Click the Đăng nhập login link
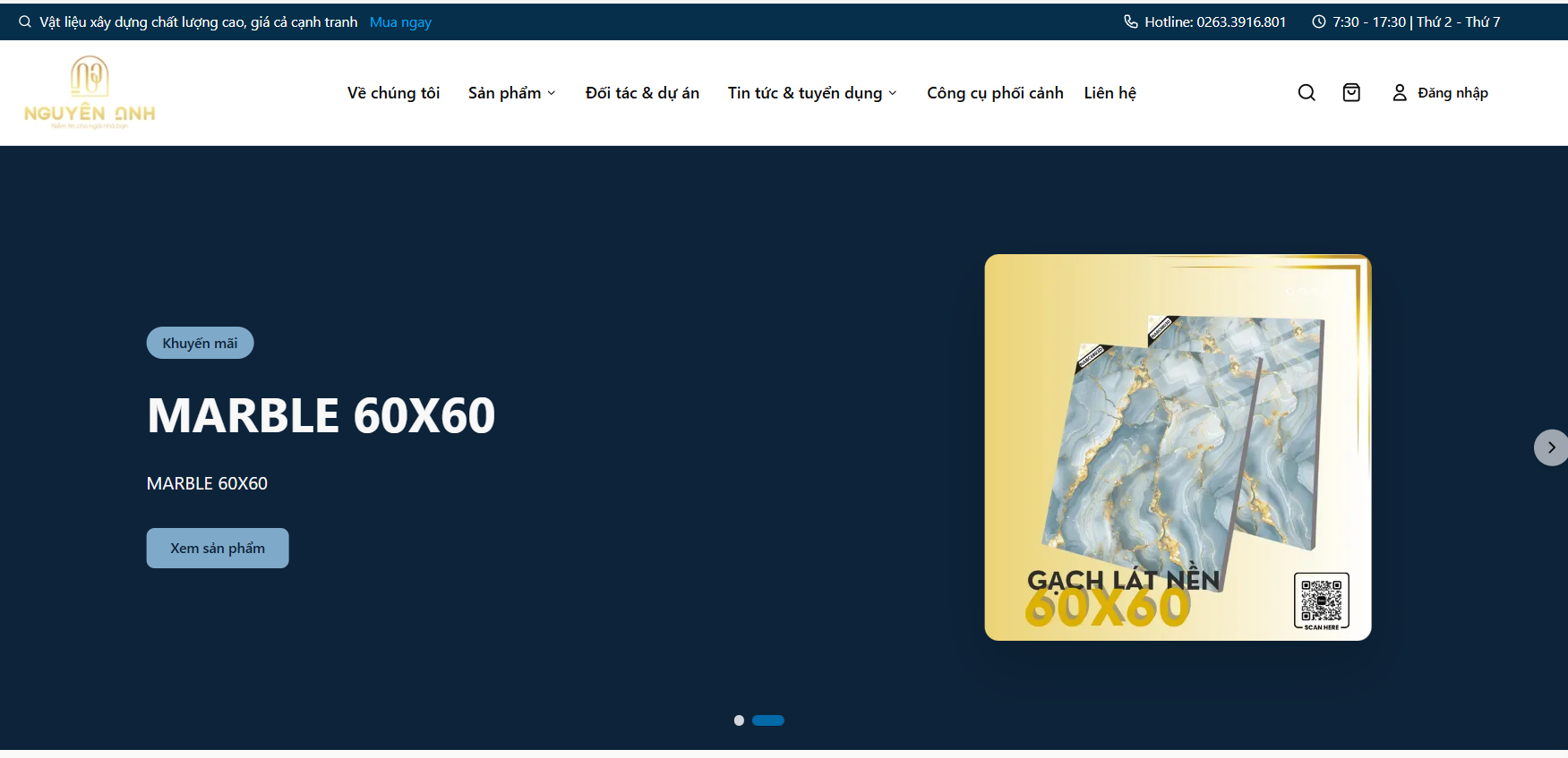 coord(1452,93)
